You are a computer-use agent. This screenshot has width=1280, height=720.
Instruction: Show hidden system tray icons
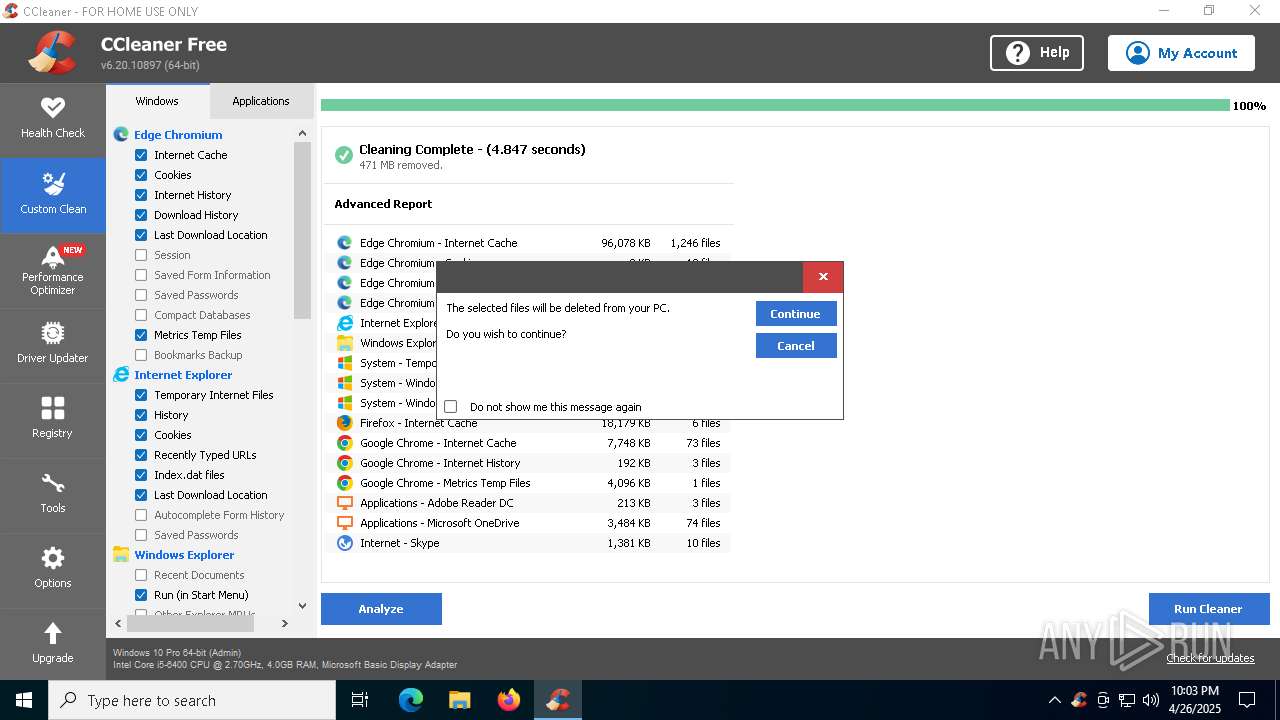click(x=1054, y=700)
